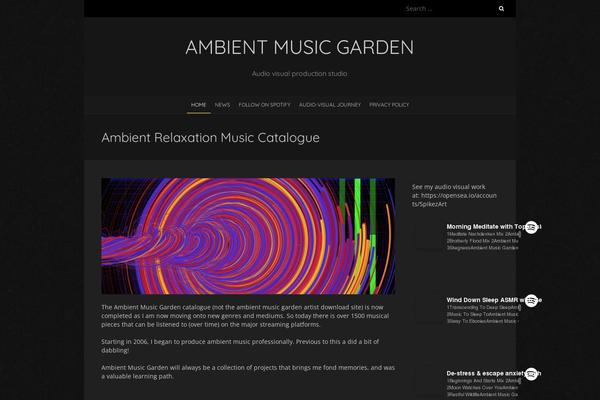This screenshot has height=400, width=600.
Task: Select first track in Wind Down Sleep playlist
Action: 483,307
